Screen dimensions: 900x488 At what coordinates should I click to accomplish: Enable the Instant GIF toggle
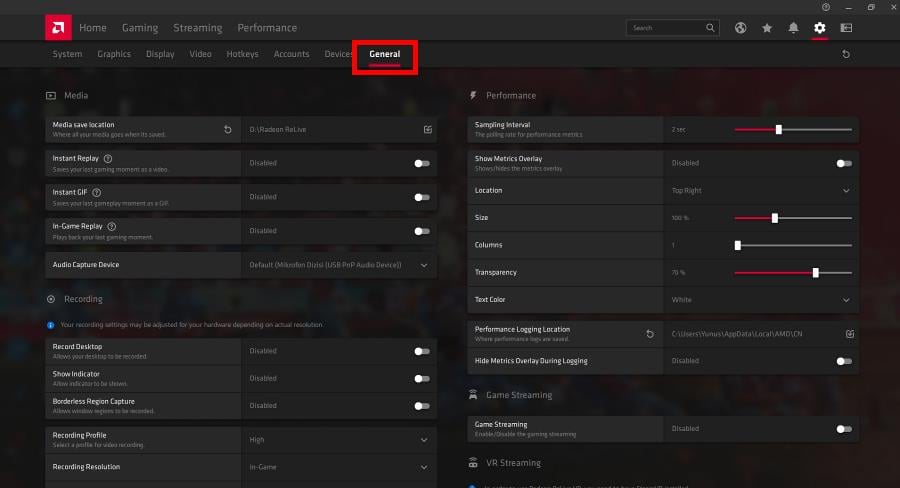422,197
